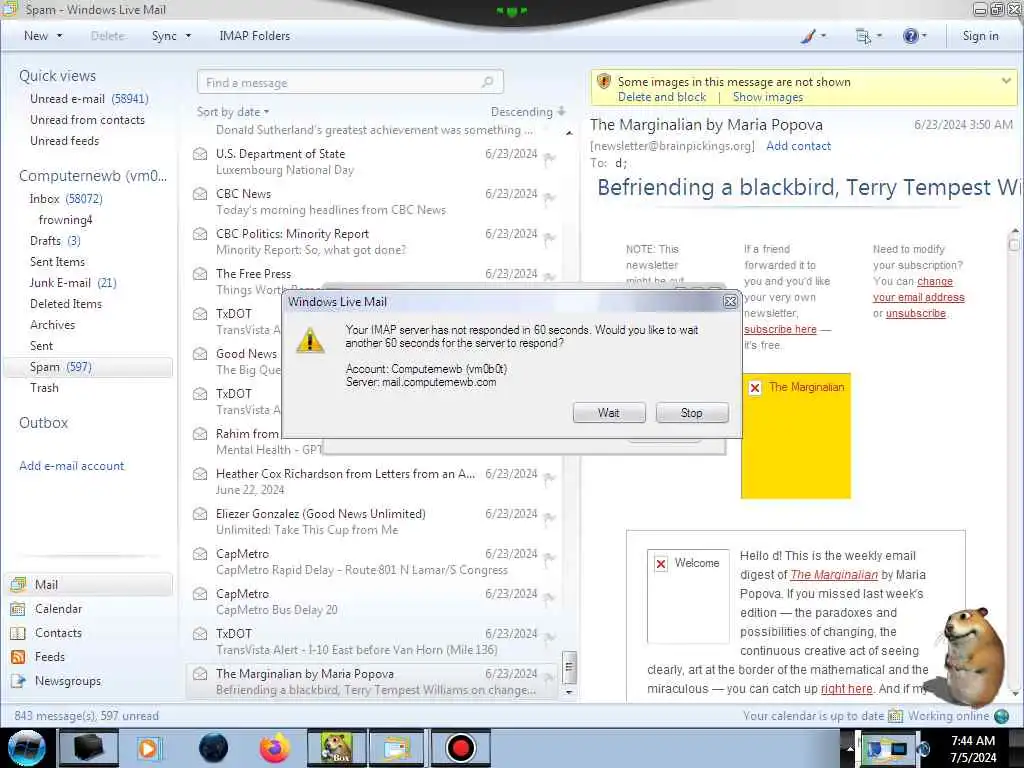Click IMAP Folders in the toolbar
The image size is (1024, 768).
click(255, 36)
